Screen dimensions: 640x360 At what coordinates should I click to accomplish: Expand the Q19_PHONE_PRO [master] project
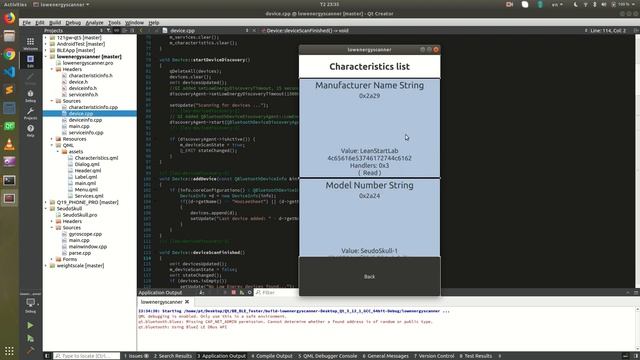coord(46,202)
